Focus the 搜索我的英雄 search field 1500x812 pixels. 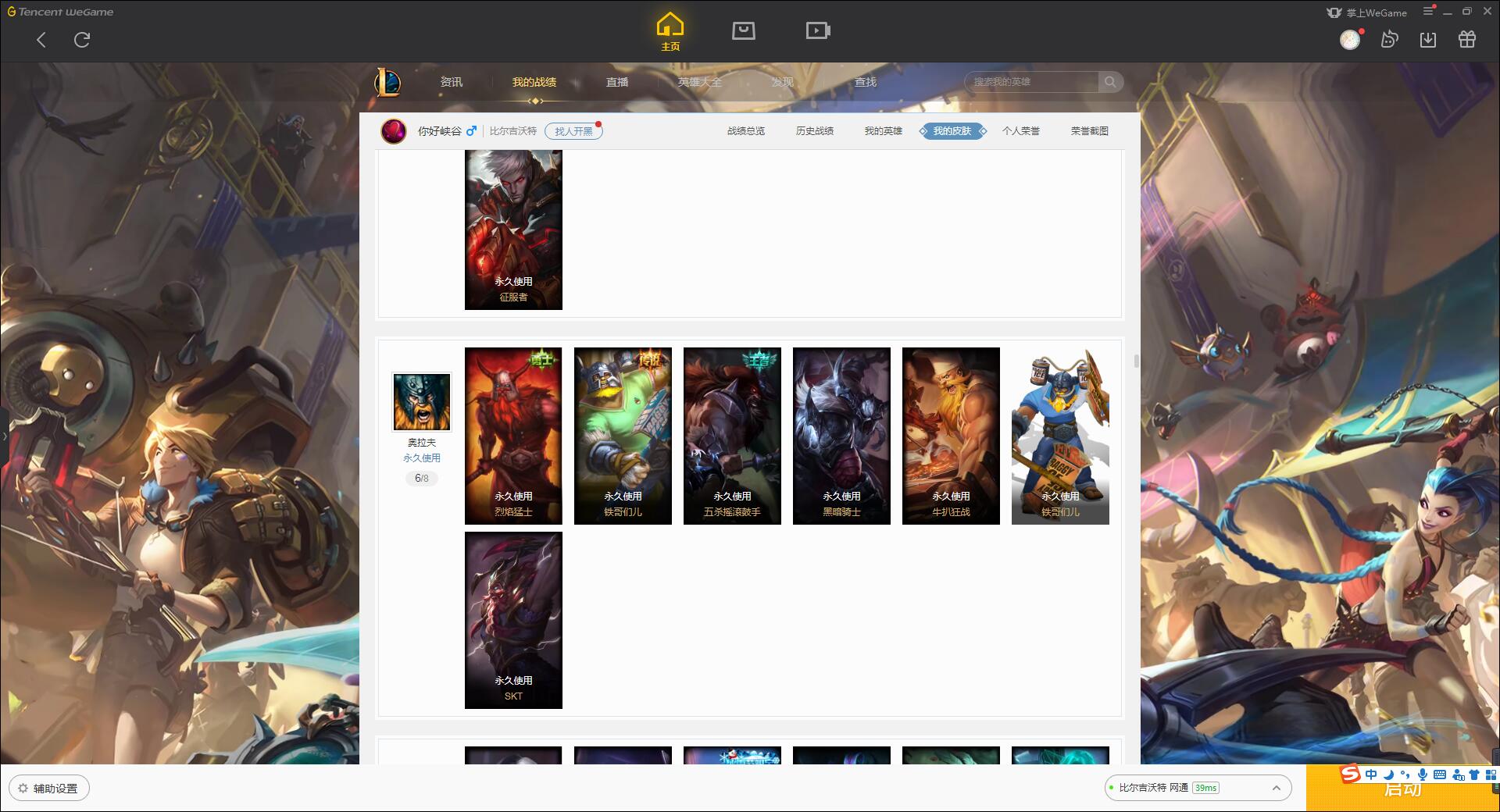pyautogui.click(x=1033, y=82)
